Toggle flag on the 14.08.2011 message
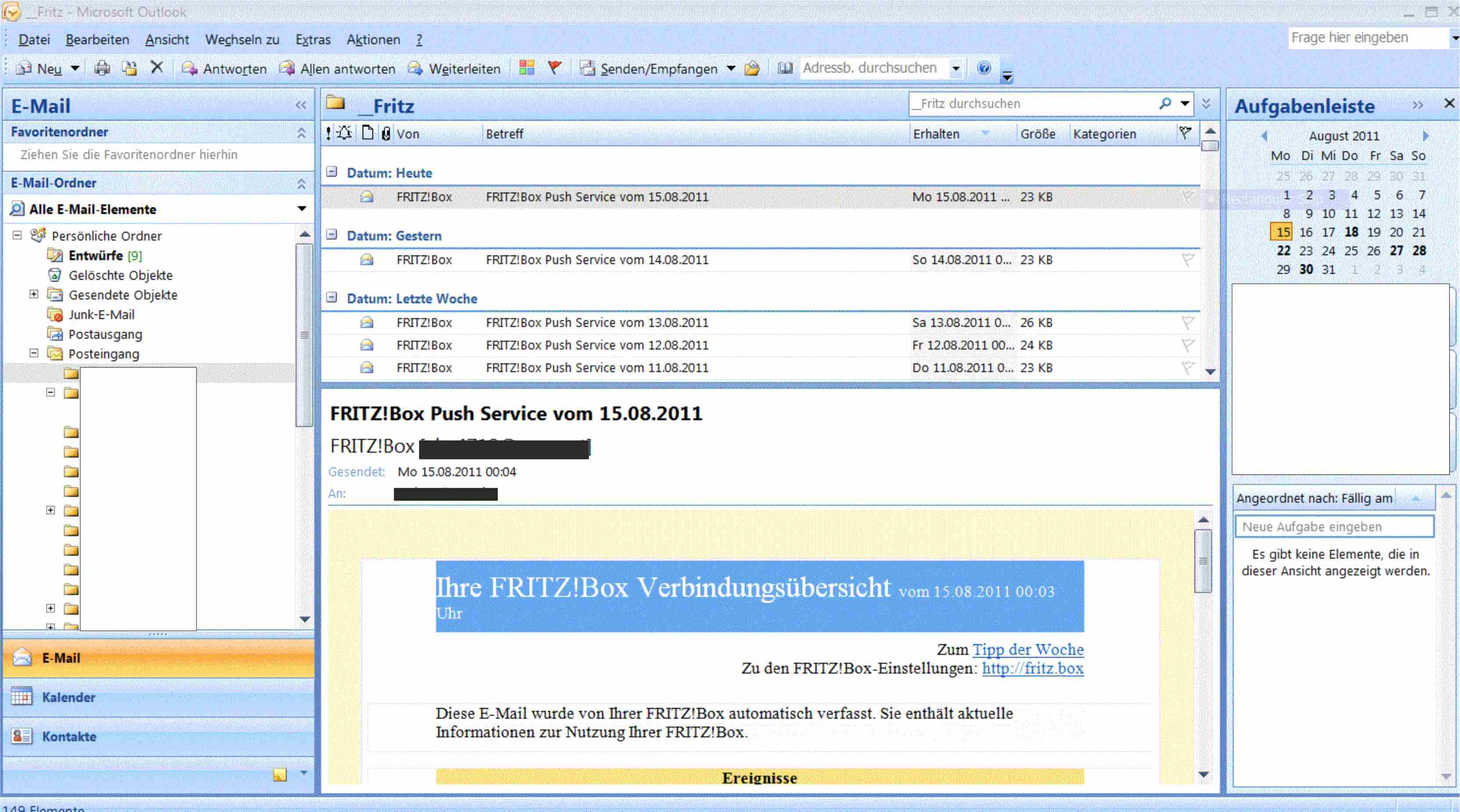 click(x=1187, y=260)
